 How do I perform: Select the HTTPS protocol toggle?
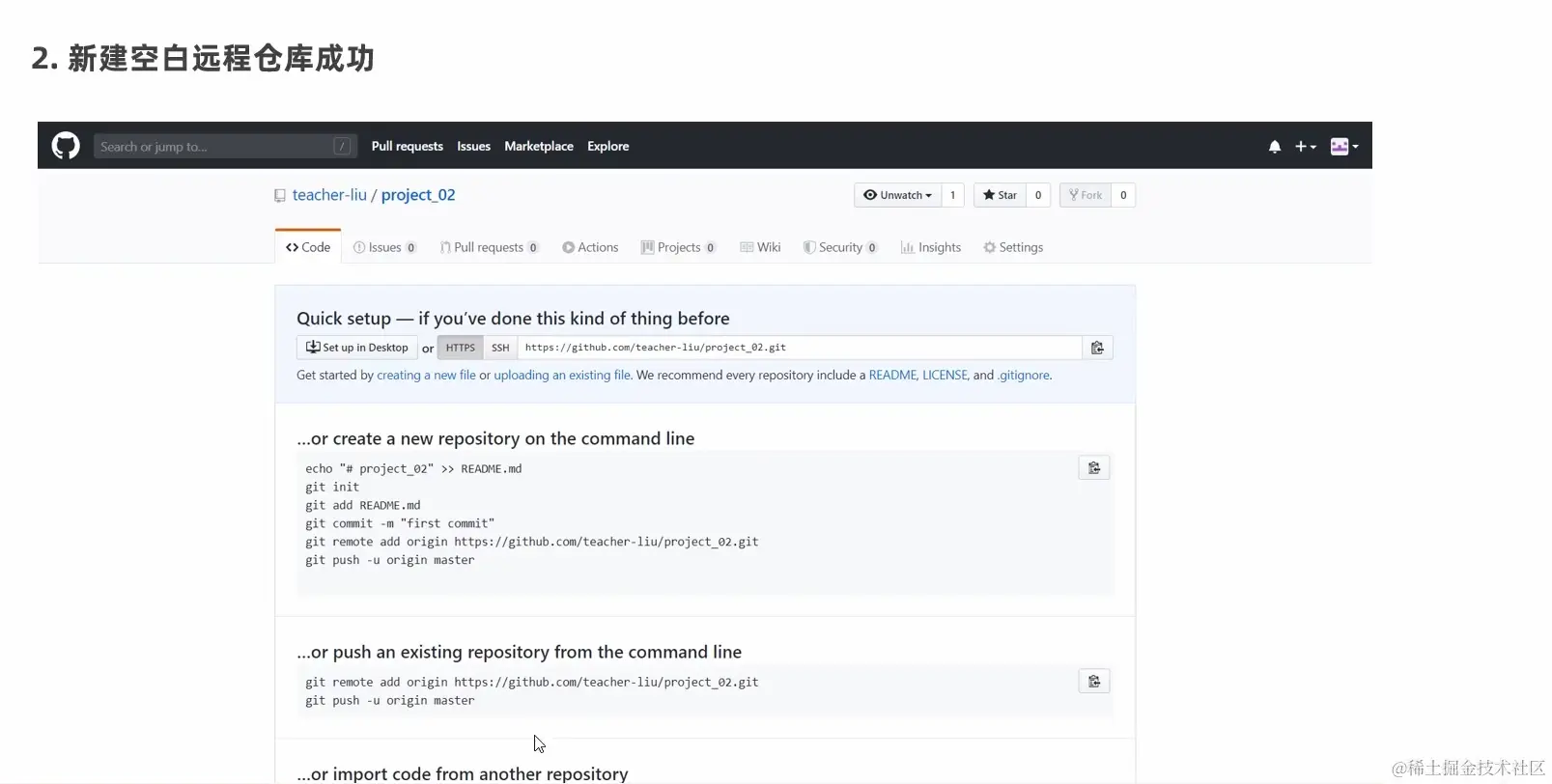460,348
